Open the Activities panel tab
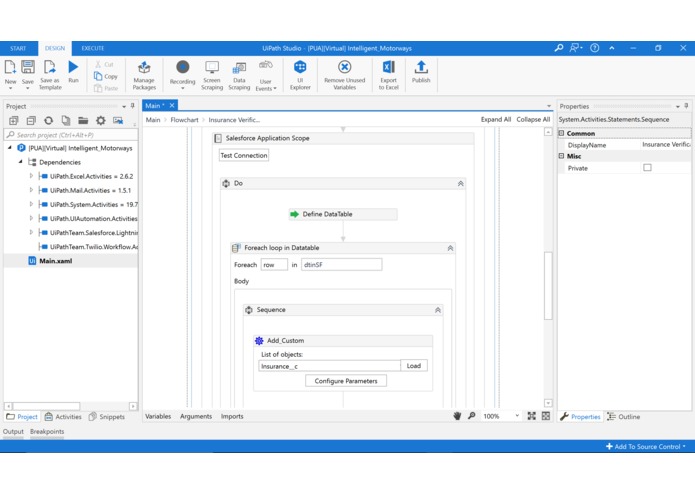Screen dimensions: 695x494 (63, 417)
